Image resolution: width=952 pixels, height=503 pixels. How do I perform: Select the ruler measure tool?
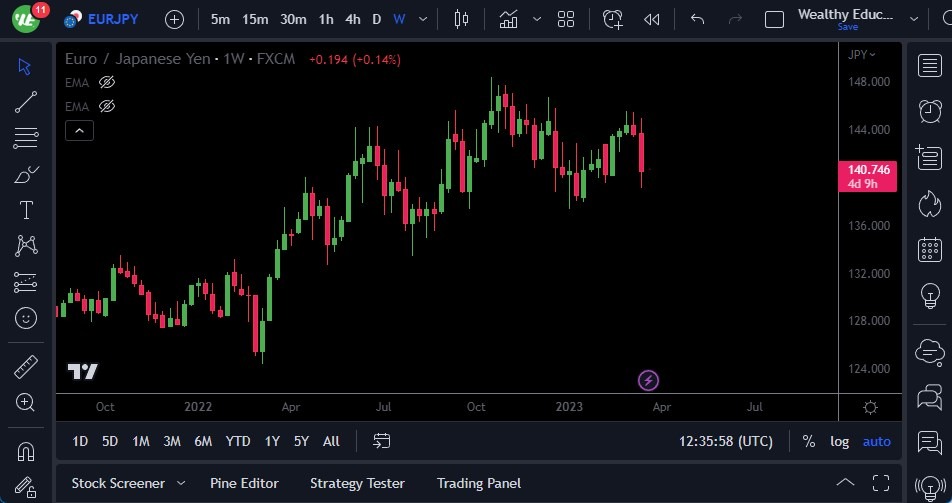click(26, 367)
